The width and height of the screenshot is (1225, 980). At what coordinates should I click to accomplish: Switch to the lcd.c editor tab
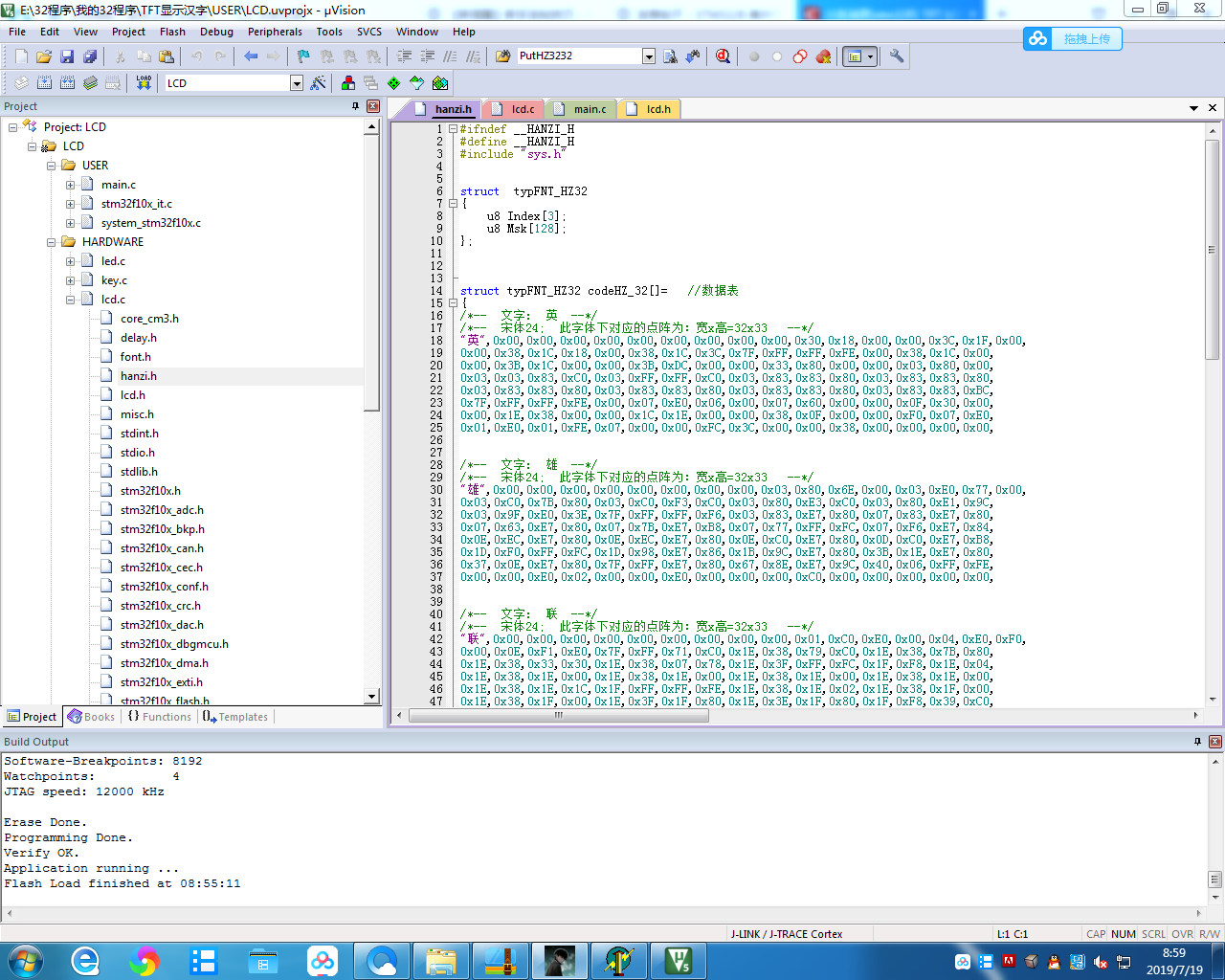(x=515, y=109)
